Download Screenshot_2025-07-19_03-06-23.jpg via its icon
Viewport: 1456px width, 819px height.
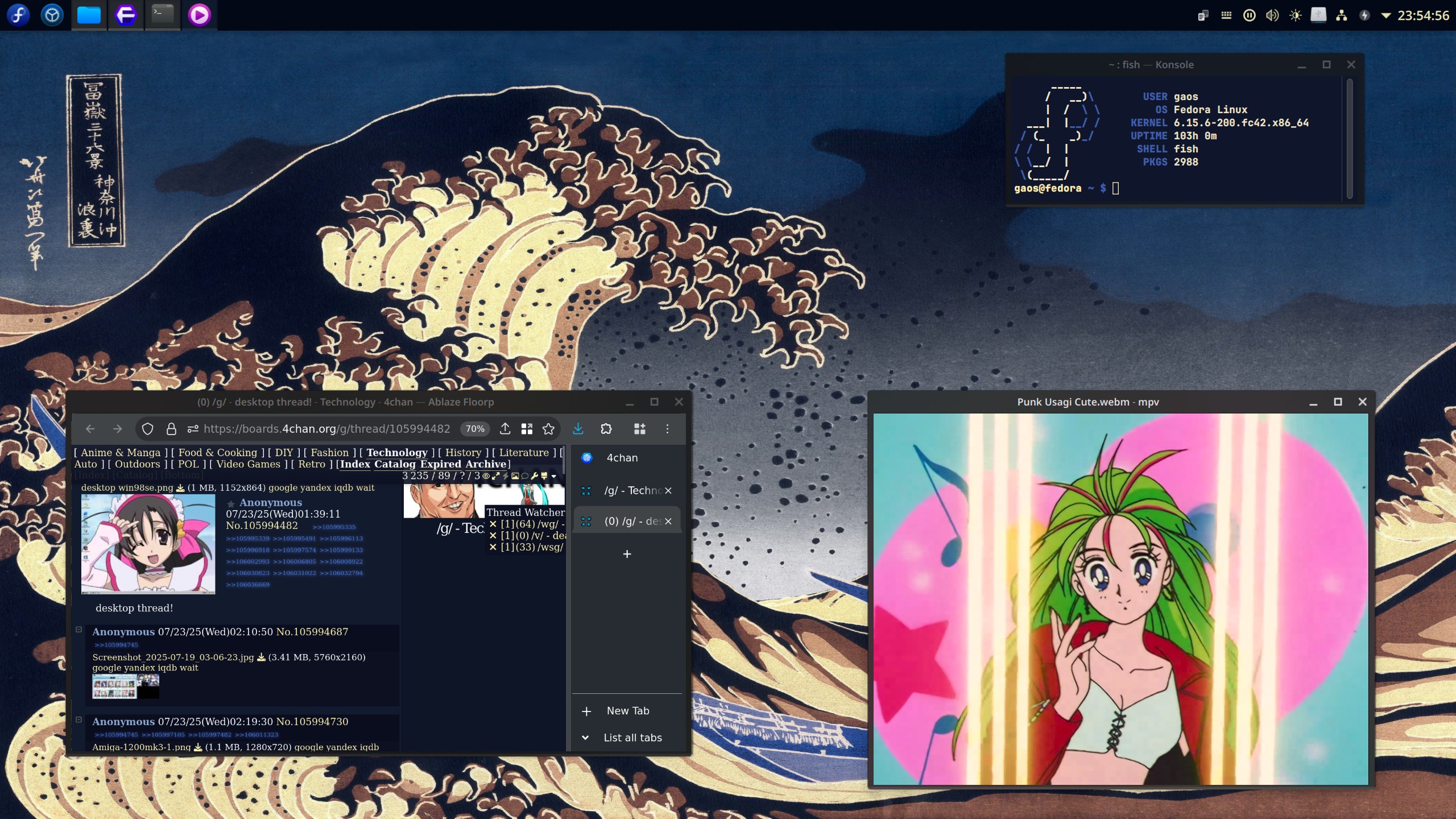[261, 657]
